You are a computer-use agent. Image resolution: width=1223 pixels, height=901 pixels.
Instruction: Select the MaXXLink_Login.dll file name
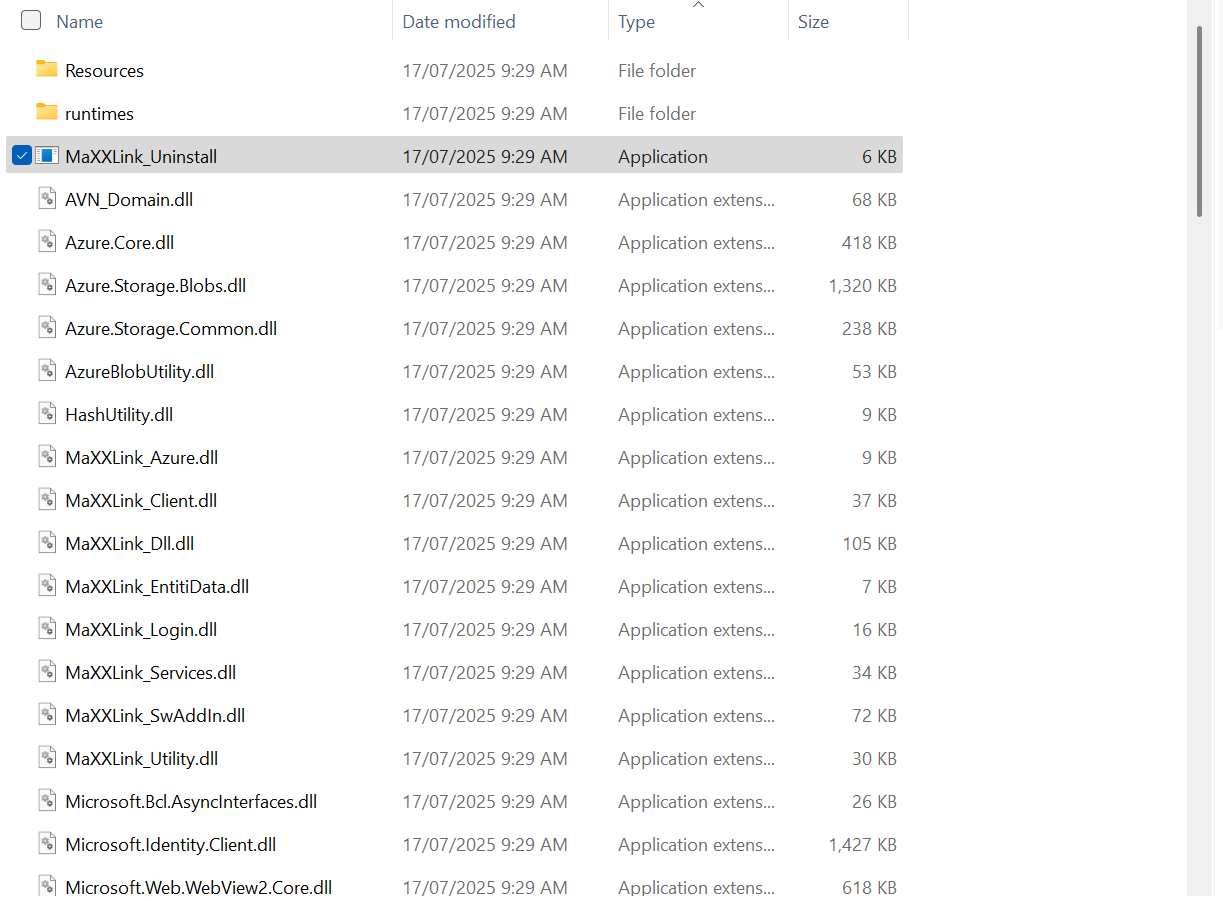click(x=141, y=630)
